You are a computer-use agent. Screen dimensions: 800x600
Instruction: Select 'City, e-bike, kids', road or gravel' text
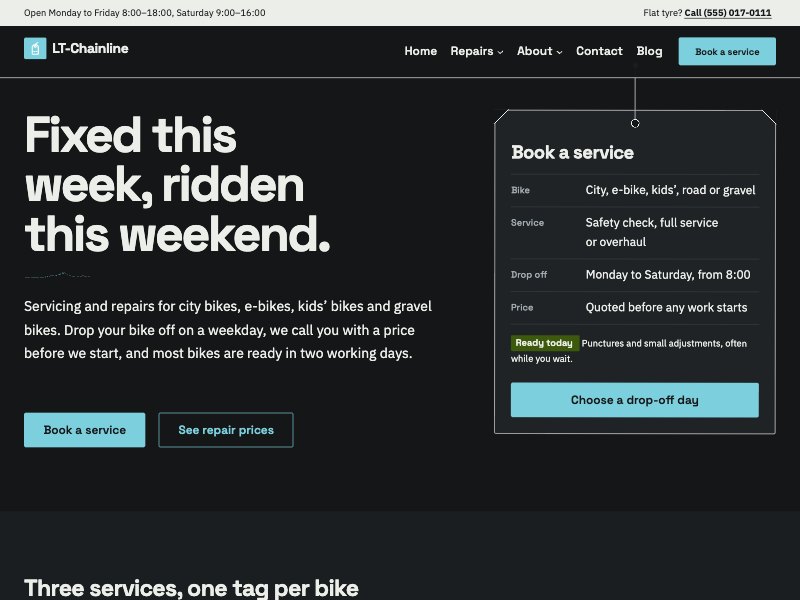670,190
